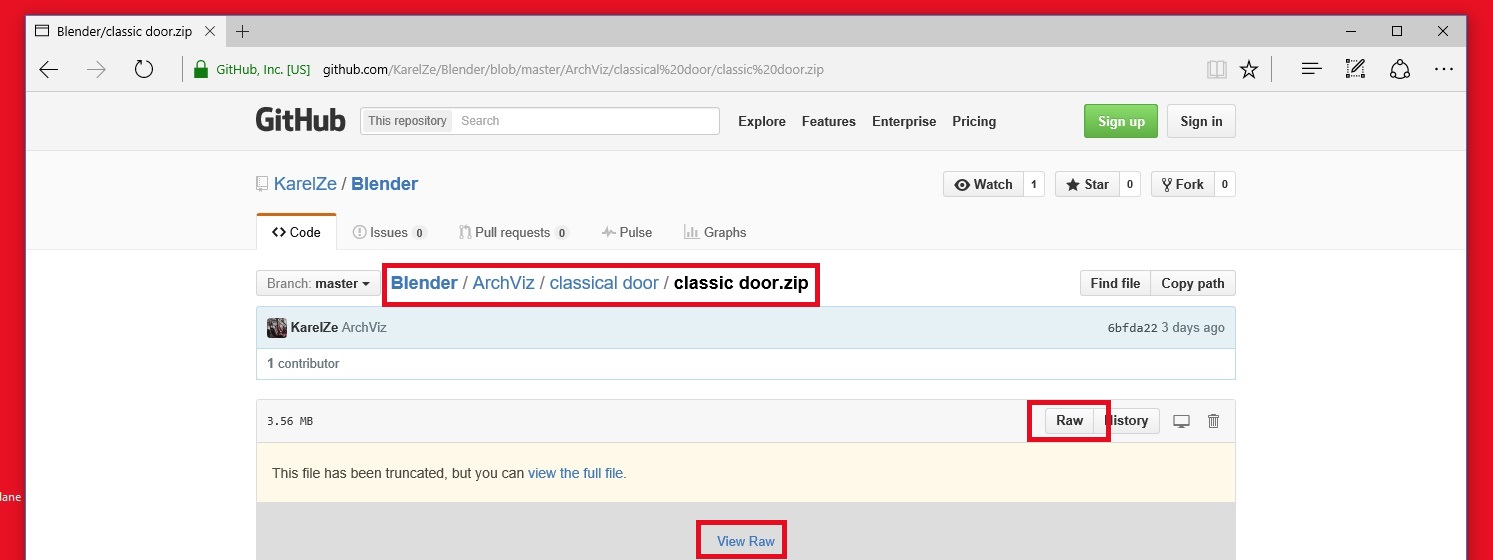Go back with the browser back arrow
The width and height of the screenshot is (1493, 560).
pos(48,70)
